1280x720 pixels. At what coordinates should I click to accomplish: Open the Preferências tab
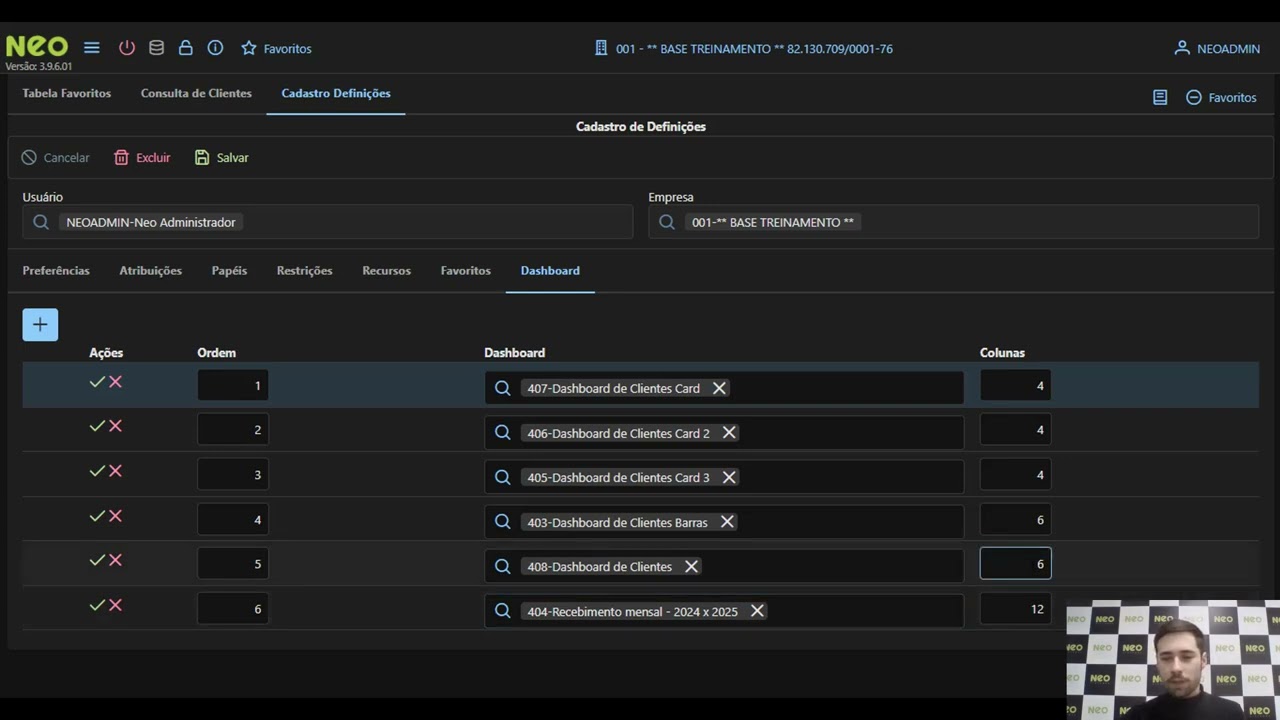point(56,270)
